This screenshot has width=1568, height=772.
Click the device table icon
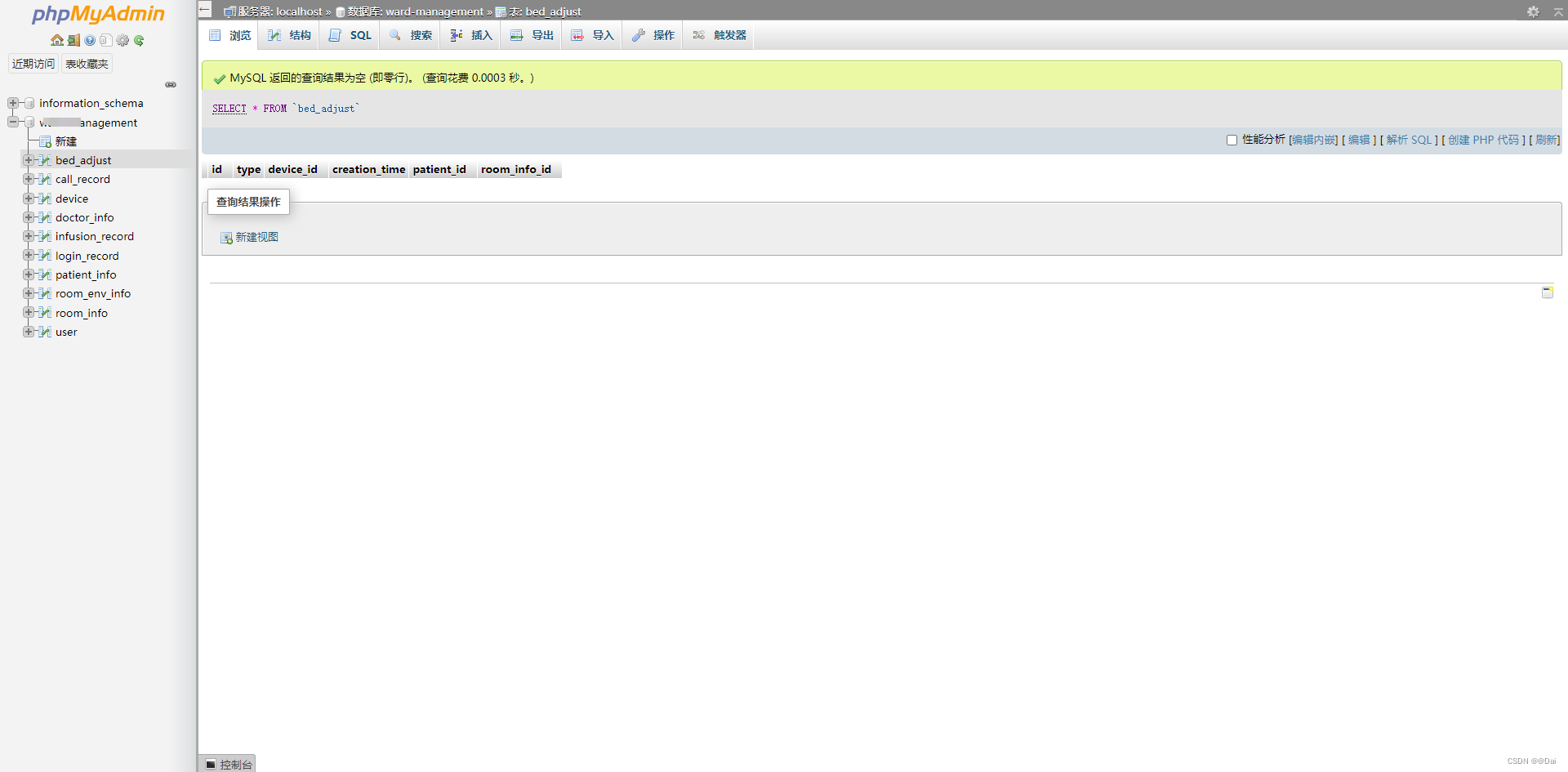click(45, 199)
